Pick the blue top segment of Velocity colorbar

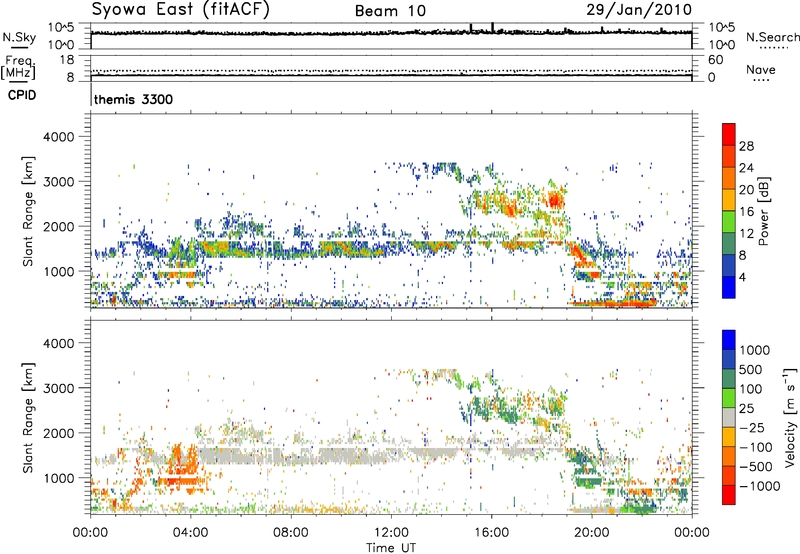click(729, 340)
